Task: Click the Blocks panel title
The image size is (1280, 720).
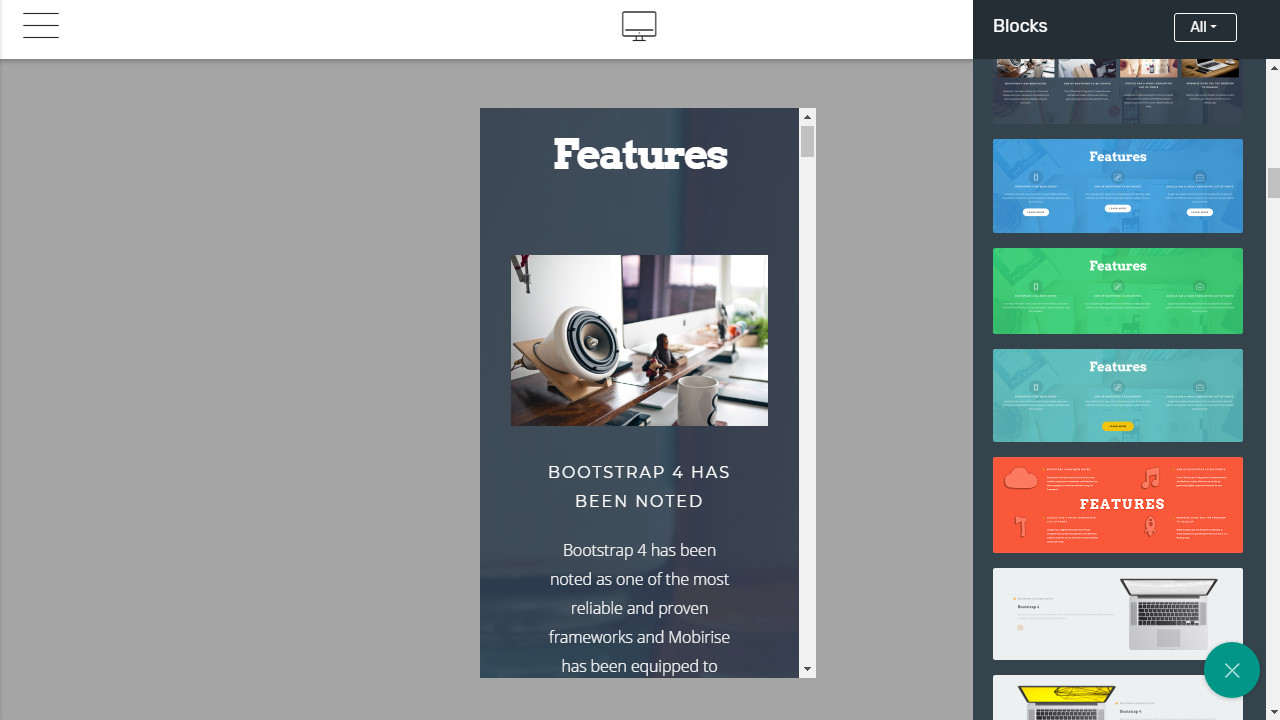Action: tap(1020, 27)
